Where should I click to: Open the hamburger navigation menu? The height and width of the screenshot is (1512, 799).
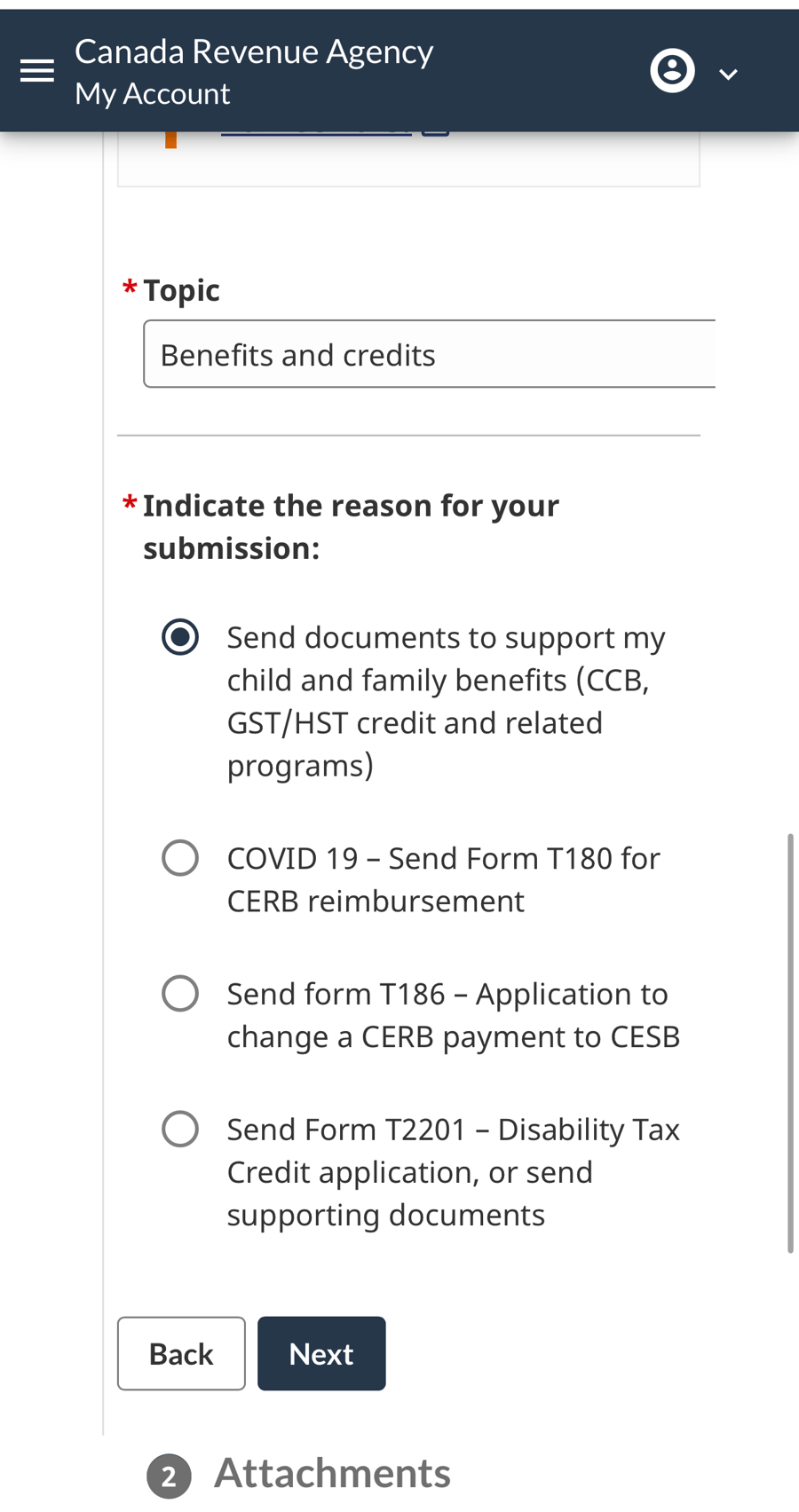point(37,71)
